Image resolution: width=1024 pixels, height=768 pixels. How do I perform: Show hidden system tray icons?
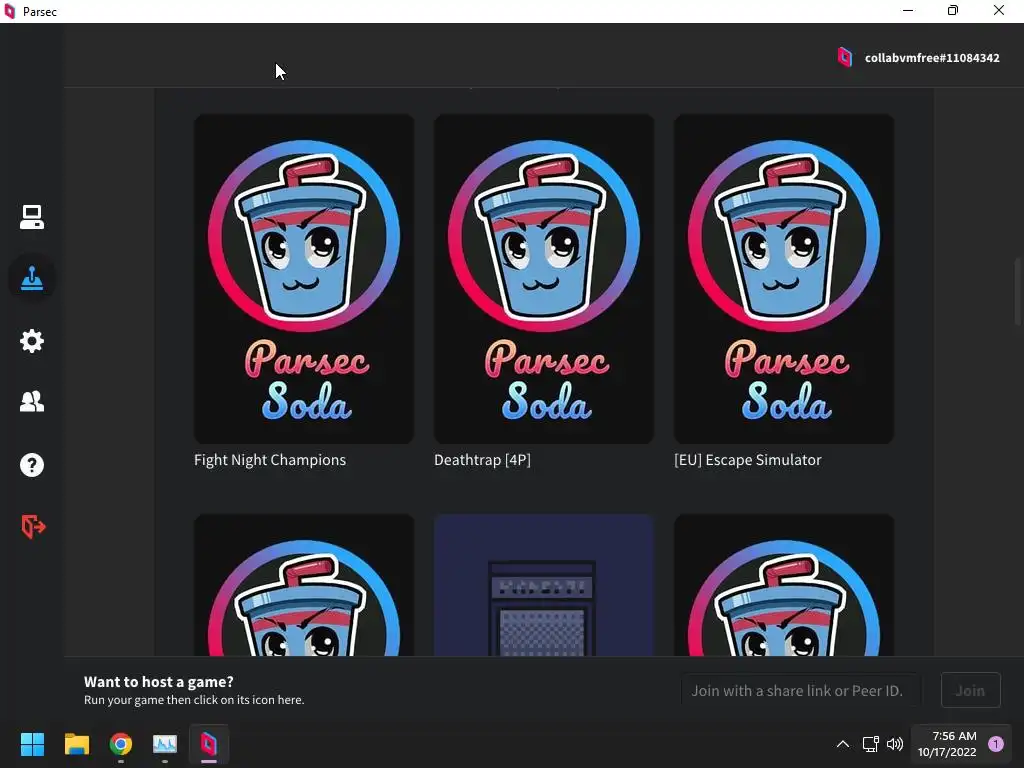(843, 744)
